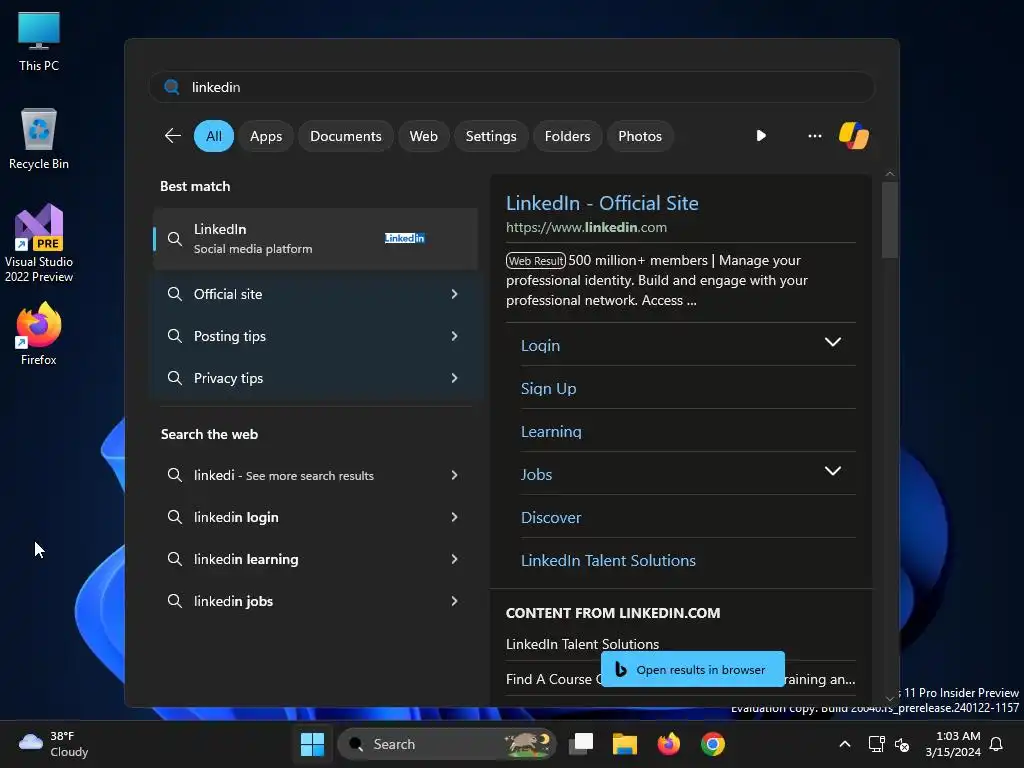
Task: Click the scrollbar down arrow in results
Action: click(x=889, y=698)
